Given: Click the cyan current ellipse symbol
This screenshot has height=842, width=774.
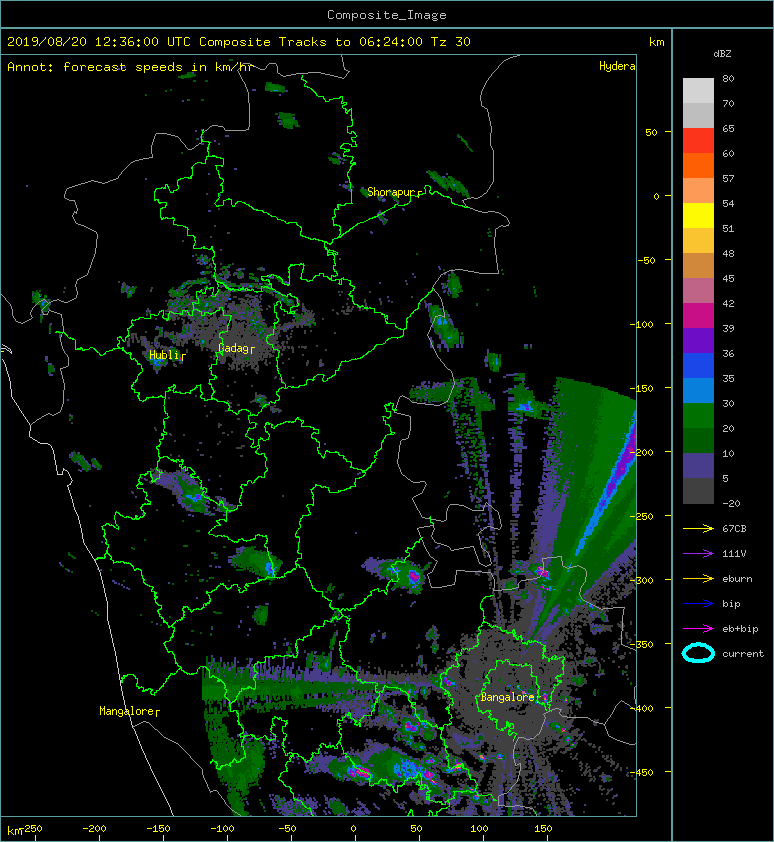Looking at the screenshot, I should pyautogui.click(x=698, y=653).
